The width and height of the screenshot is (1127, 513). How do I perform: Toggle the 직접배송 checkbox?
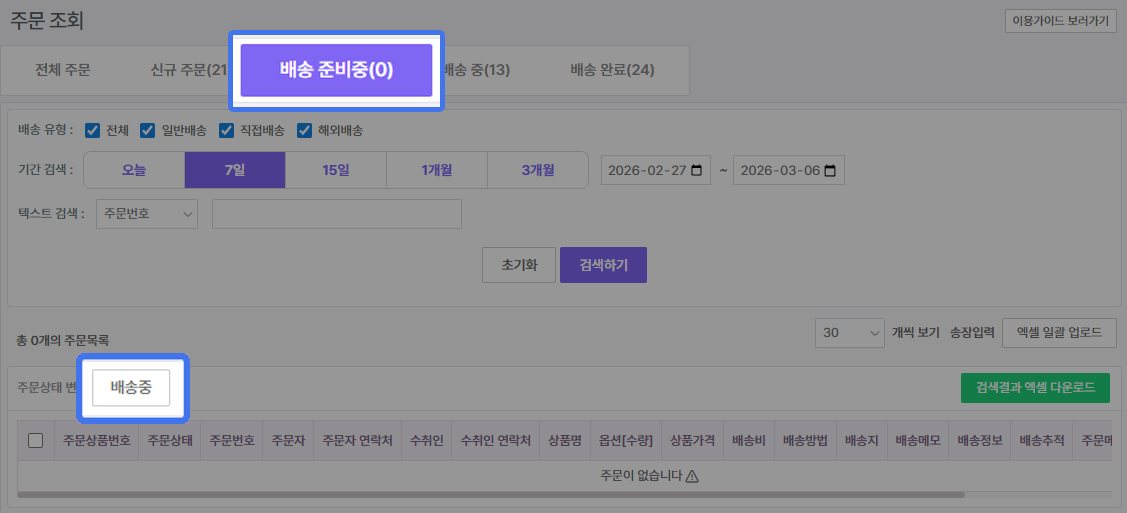click(227, 130)
